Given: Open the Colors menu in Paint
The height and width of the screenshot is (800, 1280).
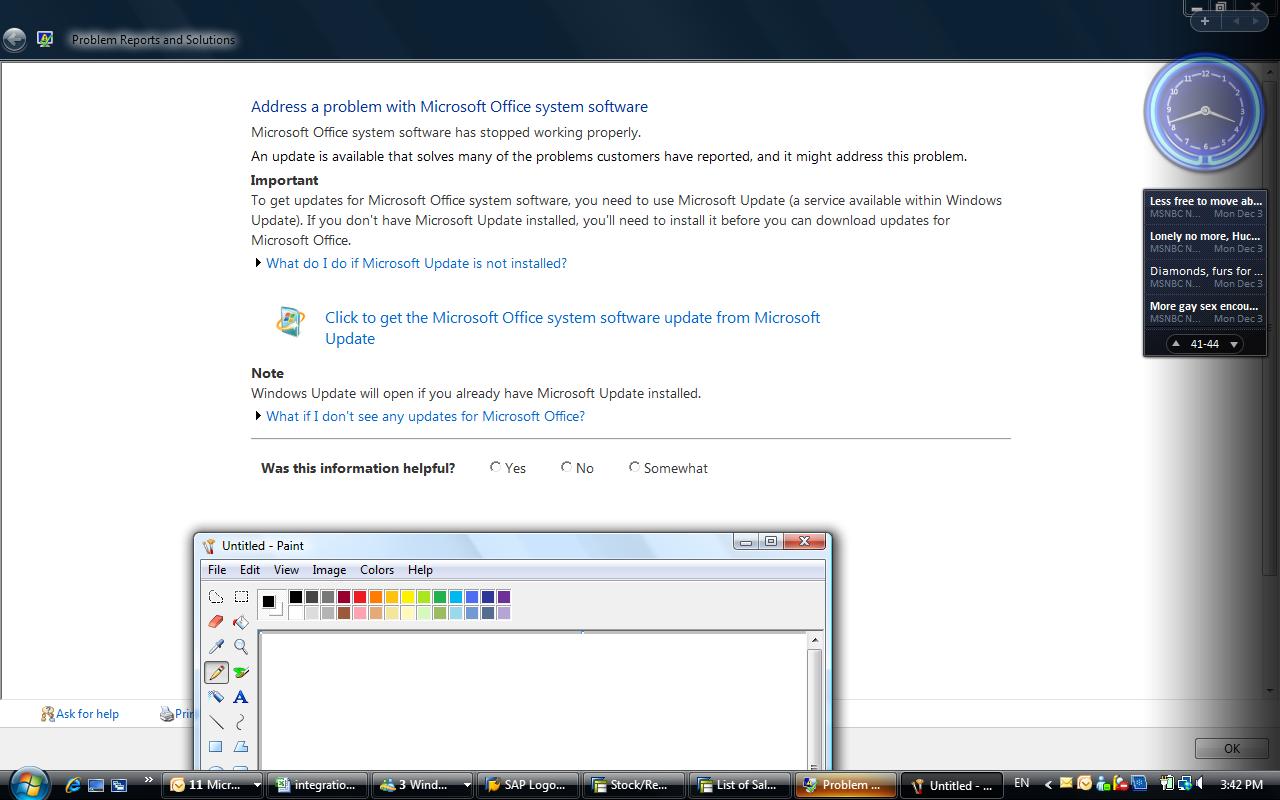Looking at the screenshot, I should tap(377, 570).
